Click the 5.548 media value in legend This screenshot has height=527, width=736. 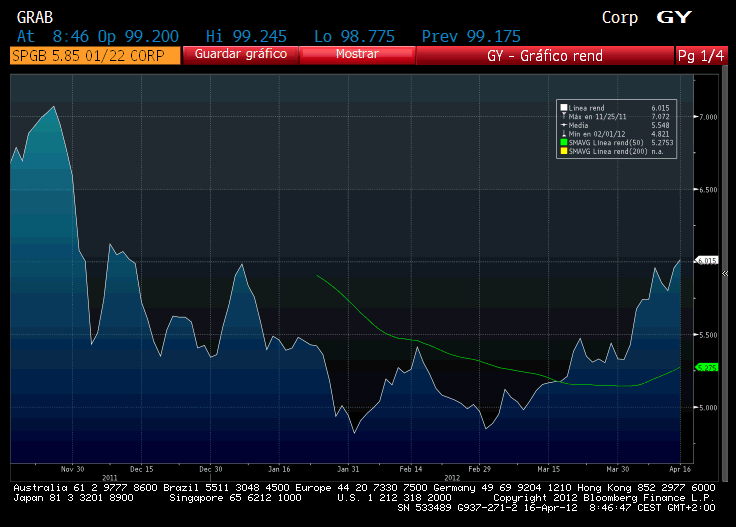(x=660, y=125)
